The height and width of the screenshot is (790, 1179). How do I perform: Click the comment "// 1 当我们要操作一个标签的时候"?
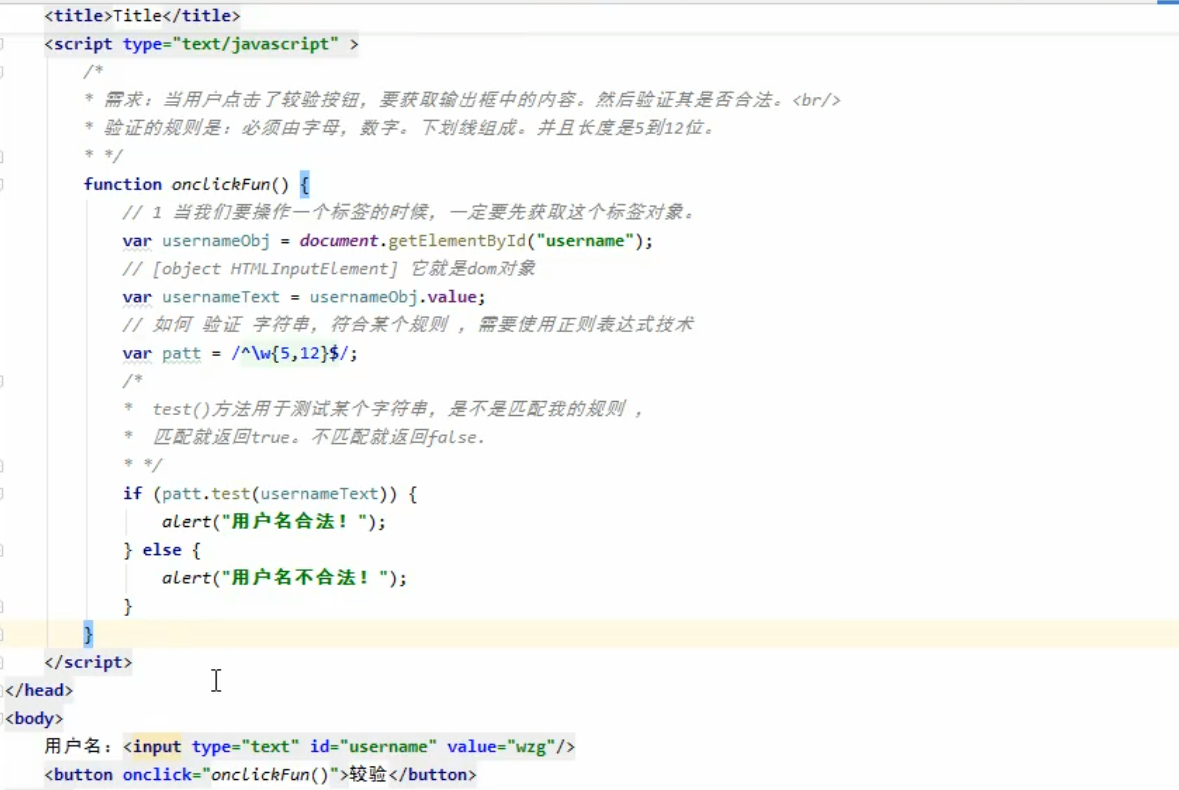coord(408,212)
